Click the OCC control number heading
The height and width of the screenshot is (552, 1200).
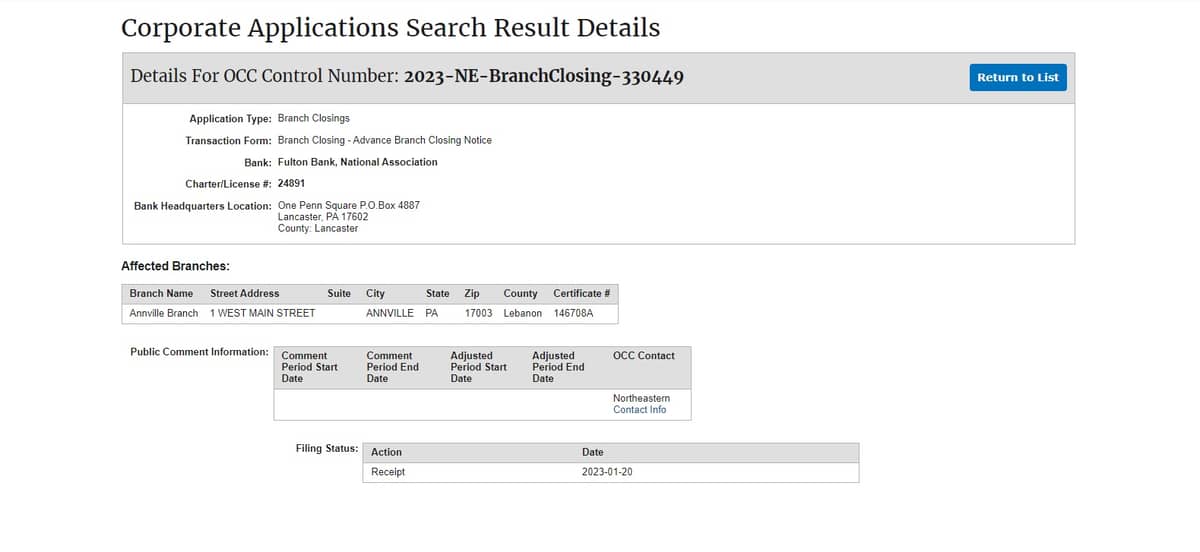coord(407,77)
